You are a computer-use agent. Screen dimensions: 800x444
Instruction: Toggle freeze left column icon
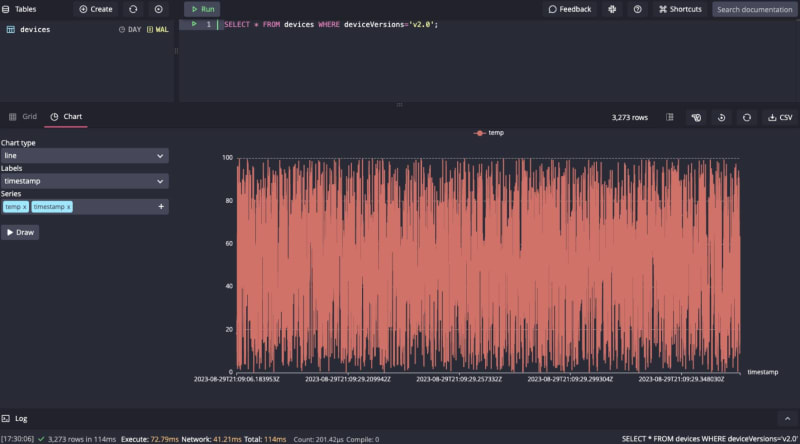(x=696, y=117)
